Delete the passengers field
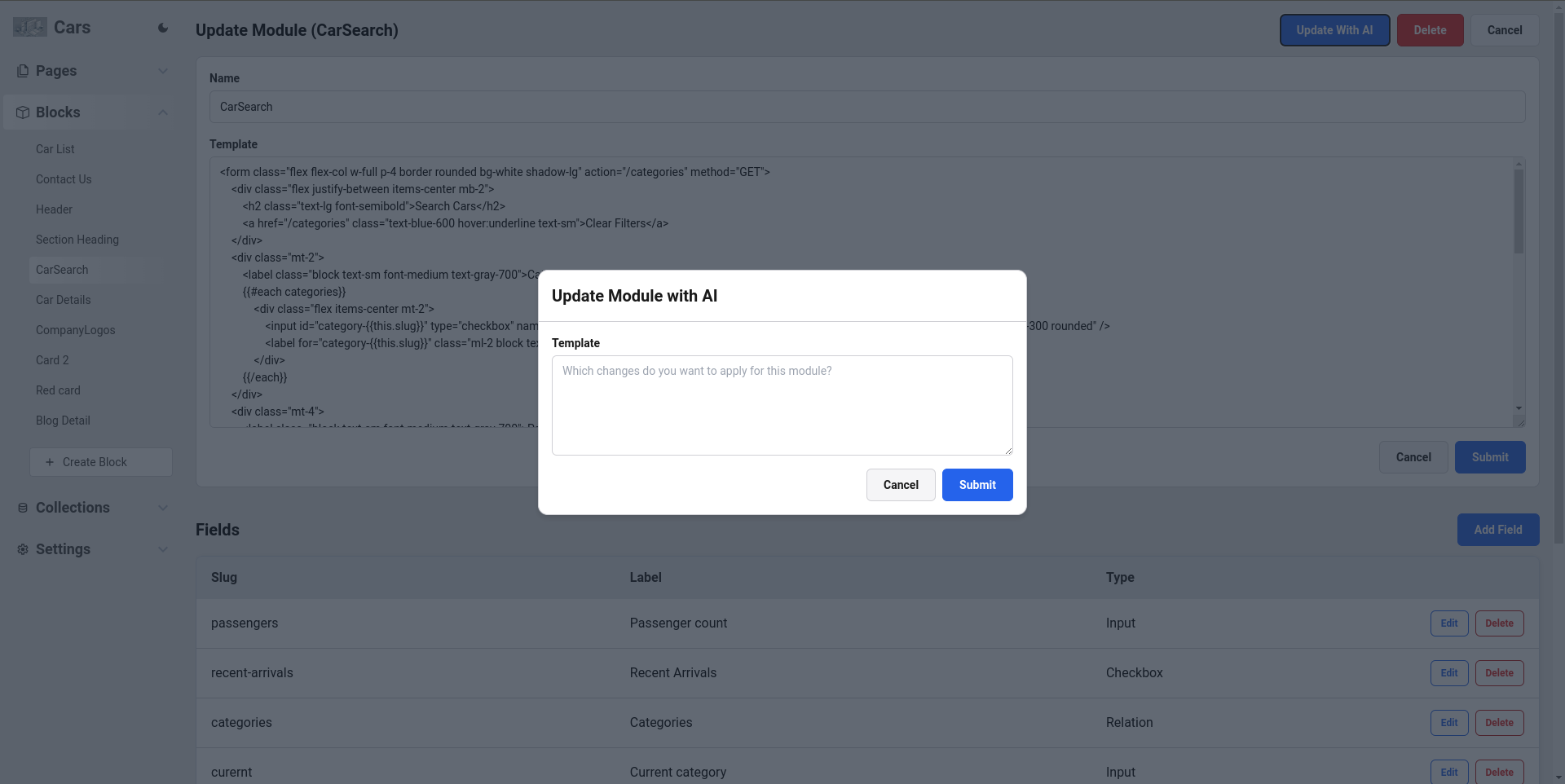 [1500, 623]
